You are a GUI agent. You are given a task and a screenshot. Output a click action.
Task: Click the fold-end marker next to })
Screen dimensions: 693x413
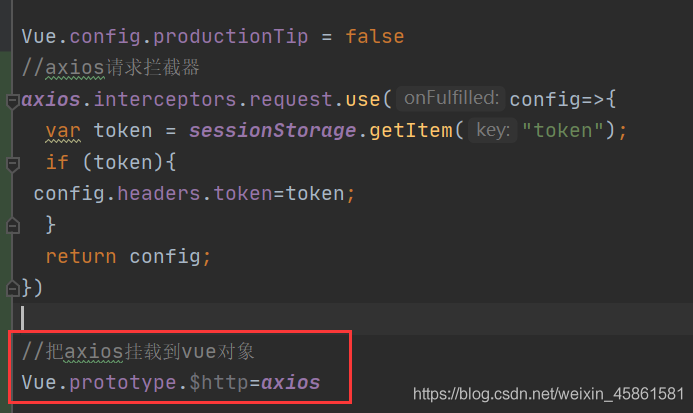click(x=13, y=288)
